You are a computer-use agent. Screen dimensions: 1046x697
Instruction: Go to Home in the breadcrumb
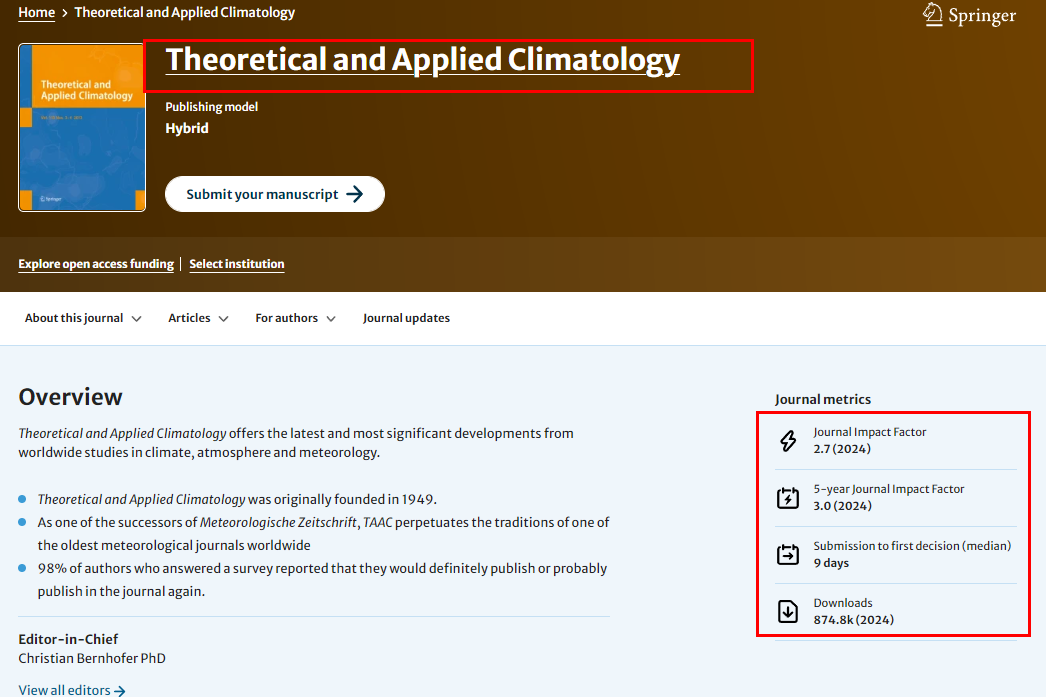coord(37,13)
